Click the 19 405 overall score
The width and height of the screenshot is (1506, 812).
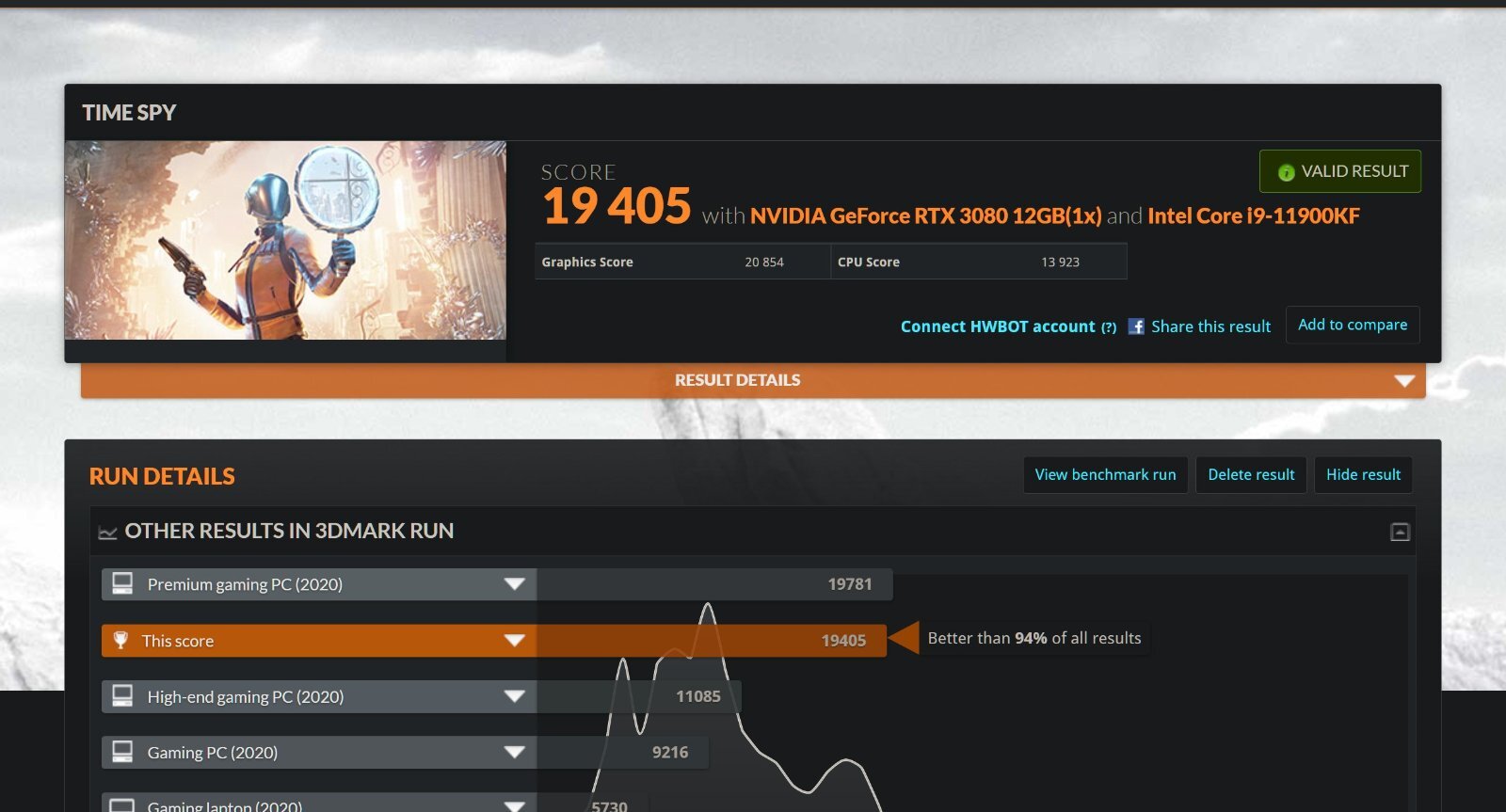pos(617,206)
